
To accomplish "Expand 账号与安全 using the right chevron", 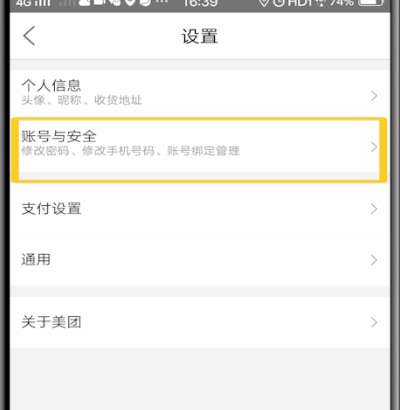I will coord(374,147).
